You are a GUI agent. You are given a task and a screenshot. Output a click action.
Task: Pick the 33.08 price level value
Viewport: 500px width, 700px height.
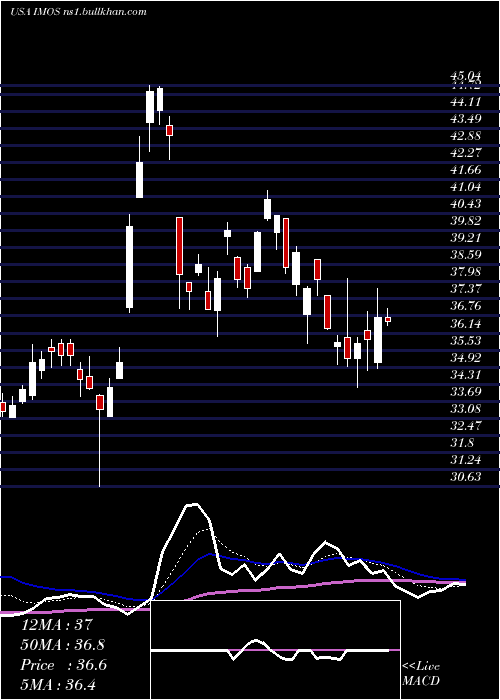(465, 408)
